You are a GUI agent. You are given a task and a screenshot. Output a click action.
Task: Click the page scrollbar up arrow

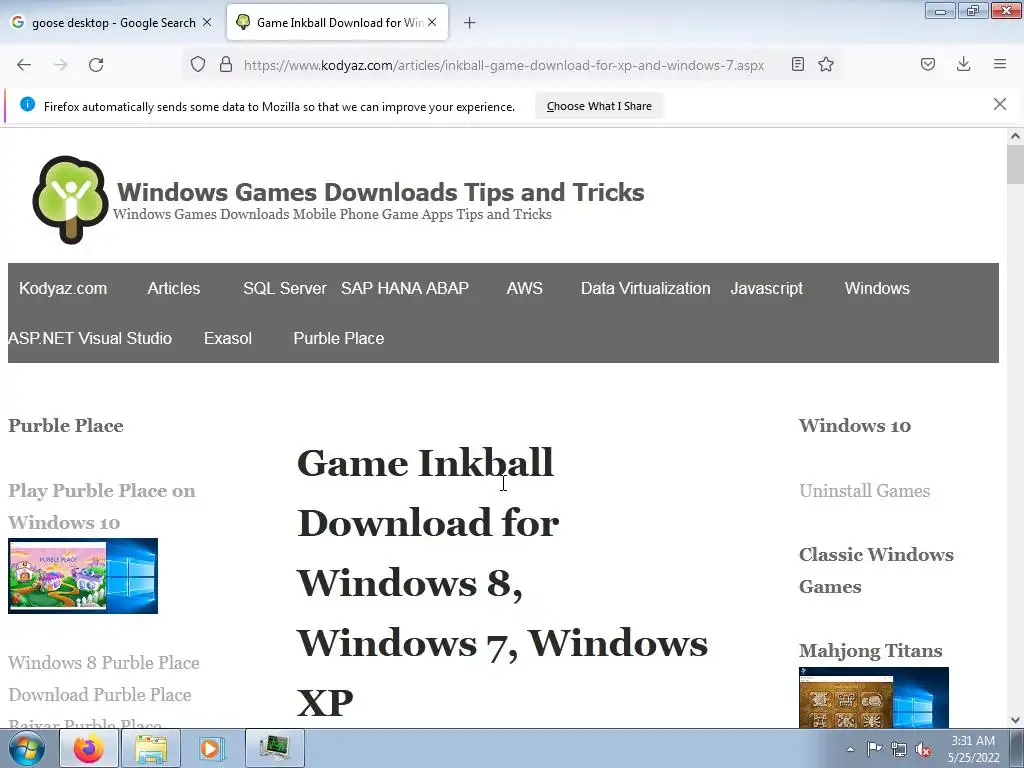point(1015,136)
